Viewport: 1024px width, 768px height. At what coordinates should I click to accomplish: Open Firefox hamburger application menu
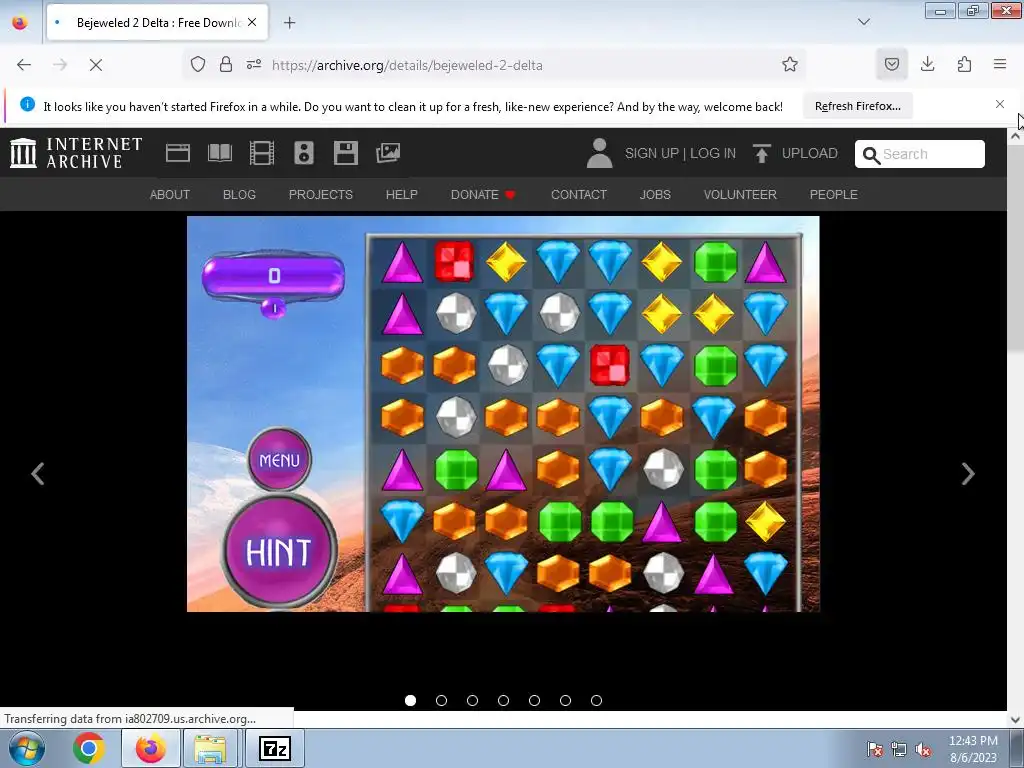(x=1000, y=65)
